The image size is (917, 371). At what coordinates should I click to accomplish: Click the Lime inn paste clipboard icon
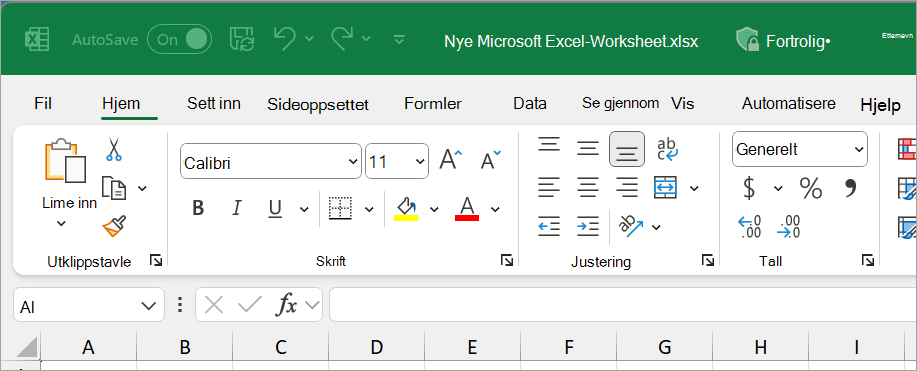point(66,161)
